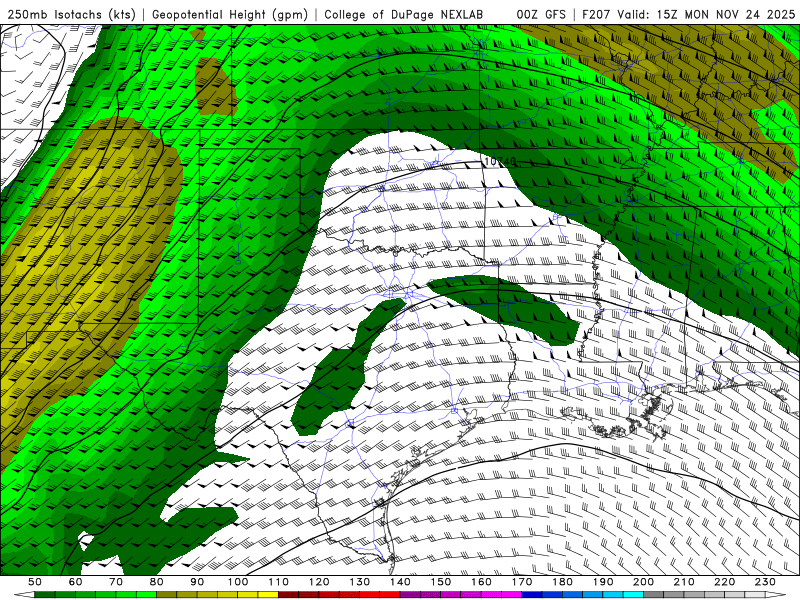Click the "110" color scale label
Image resolution: width=800 pixels, height=600 pixels.
[x=279, y=582]
